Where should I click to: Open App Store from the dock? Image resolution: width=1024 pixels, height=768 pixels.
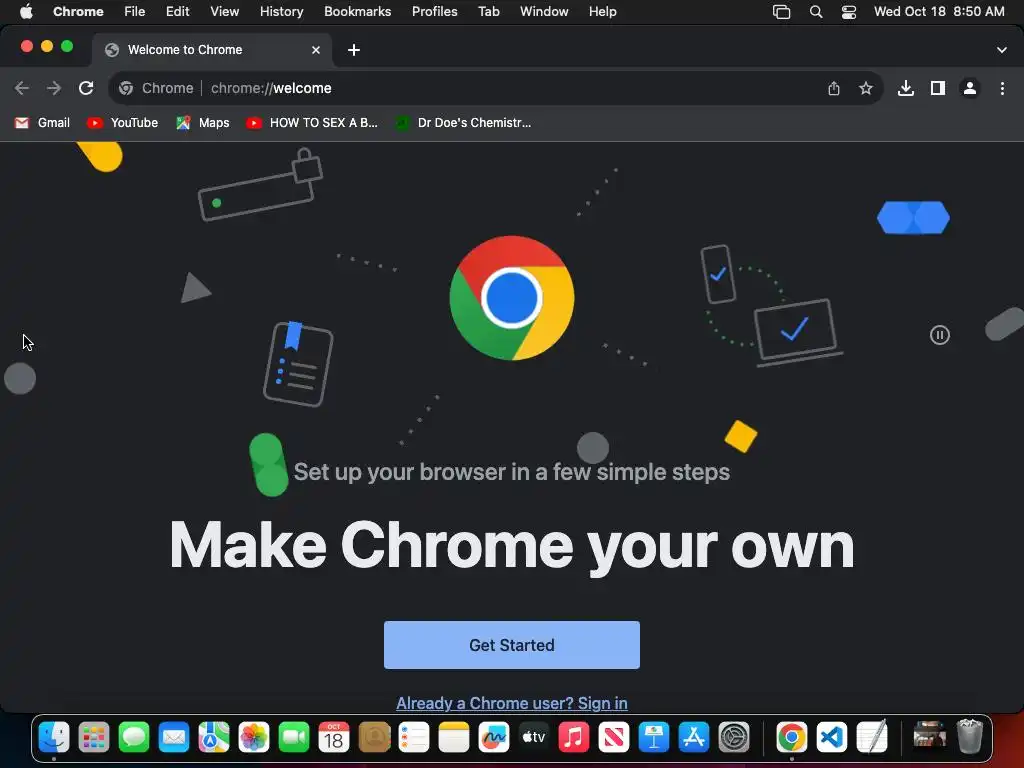pyautogui.click(x=694, y=738)
